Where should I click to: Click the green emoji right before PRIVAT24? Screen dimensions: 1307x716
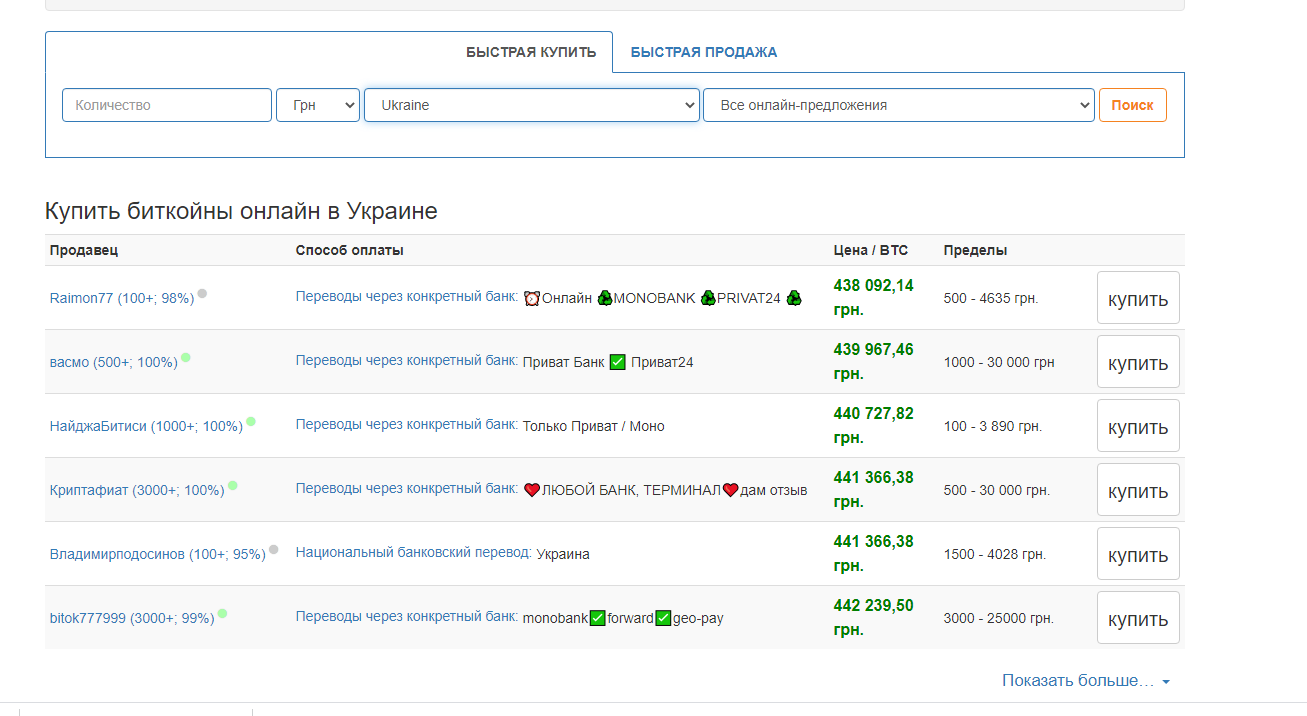point(709,298)
